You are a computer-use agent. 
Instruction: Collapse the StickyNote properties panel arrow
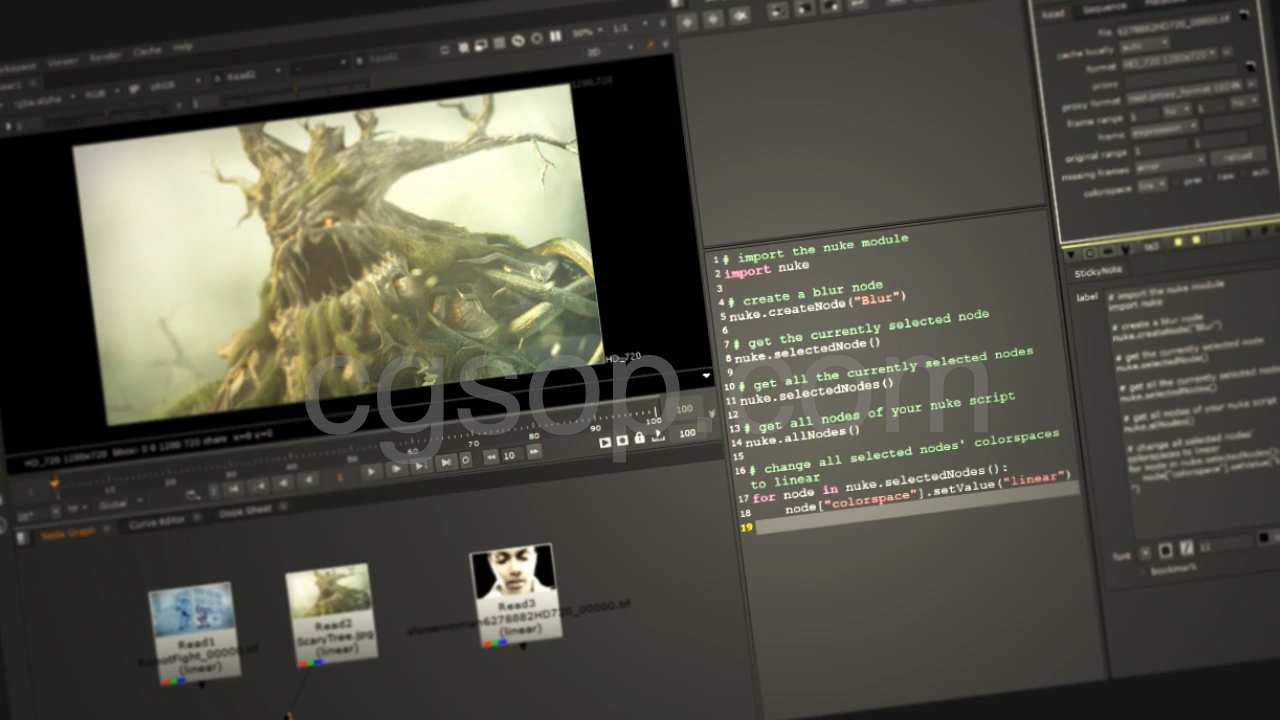(x=1070, y=255)
